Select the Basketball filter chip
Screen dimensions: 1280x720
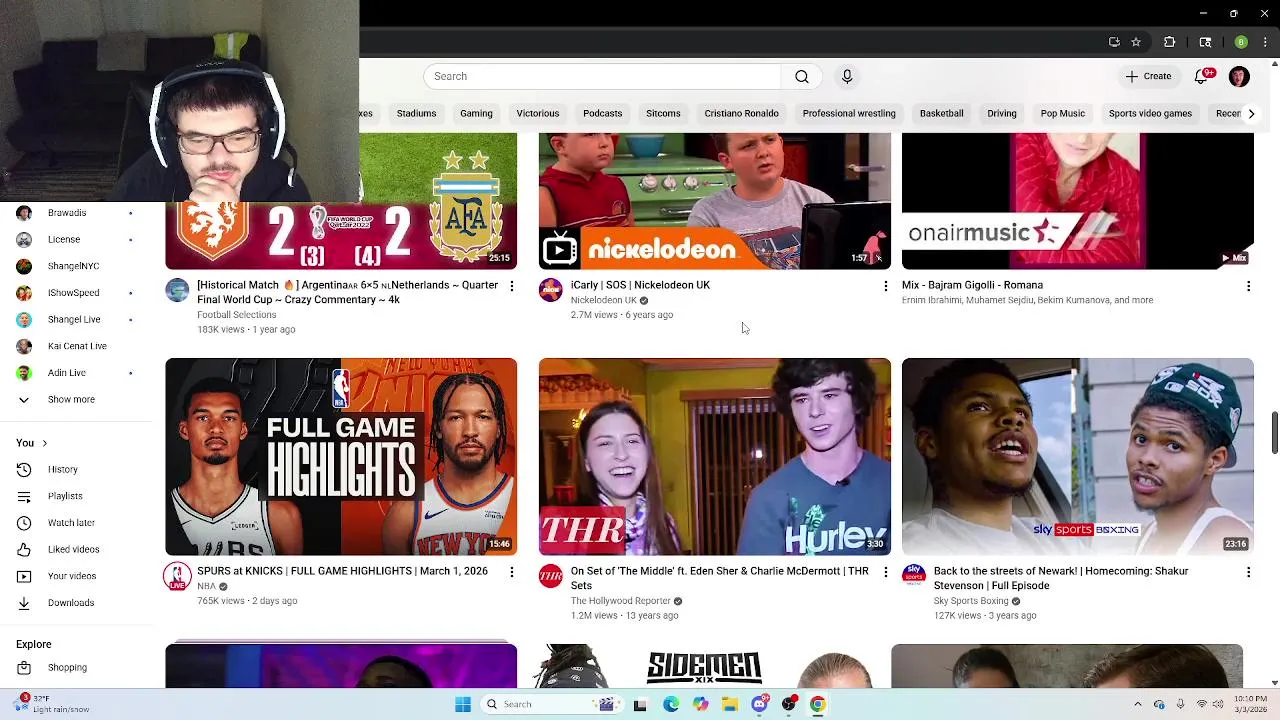[x=941, y=113]
